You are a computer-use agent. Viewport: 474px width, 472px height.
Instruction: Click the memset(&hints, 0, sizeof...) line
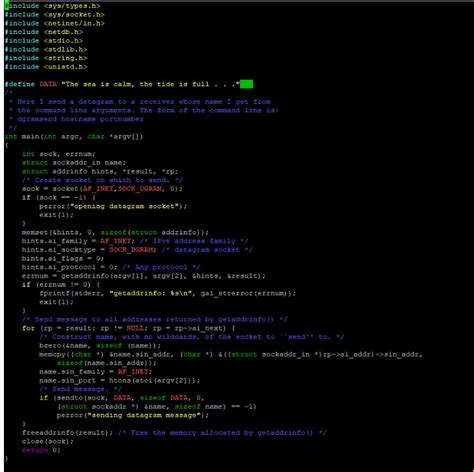coord(115,232)
